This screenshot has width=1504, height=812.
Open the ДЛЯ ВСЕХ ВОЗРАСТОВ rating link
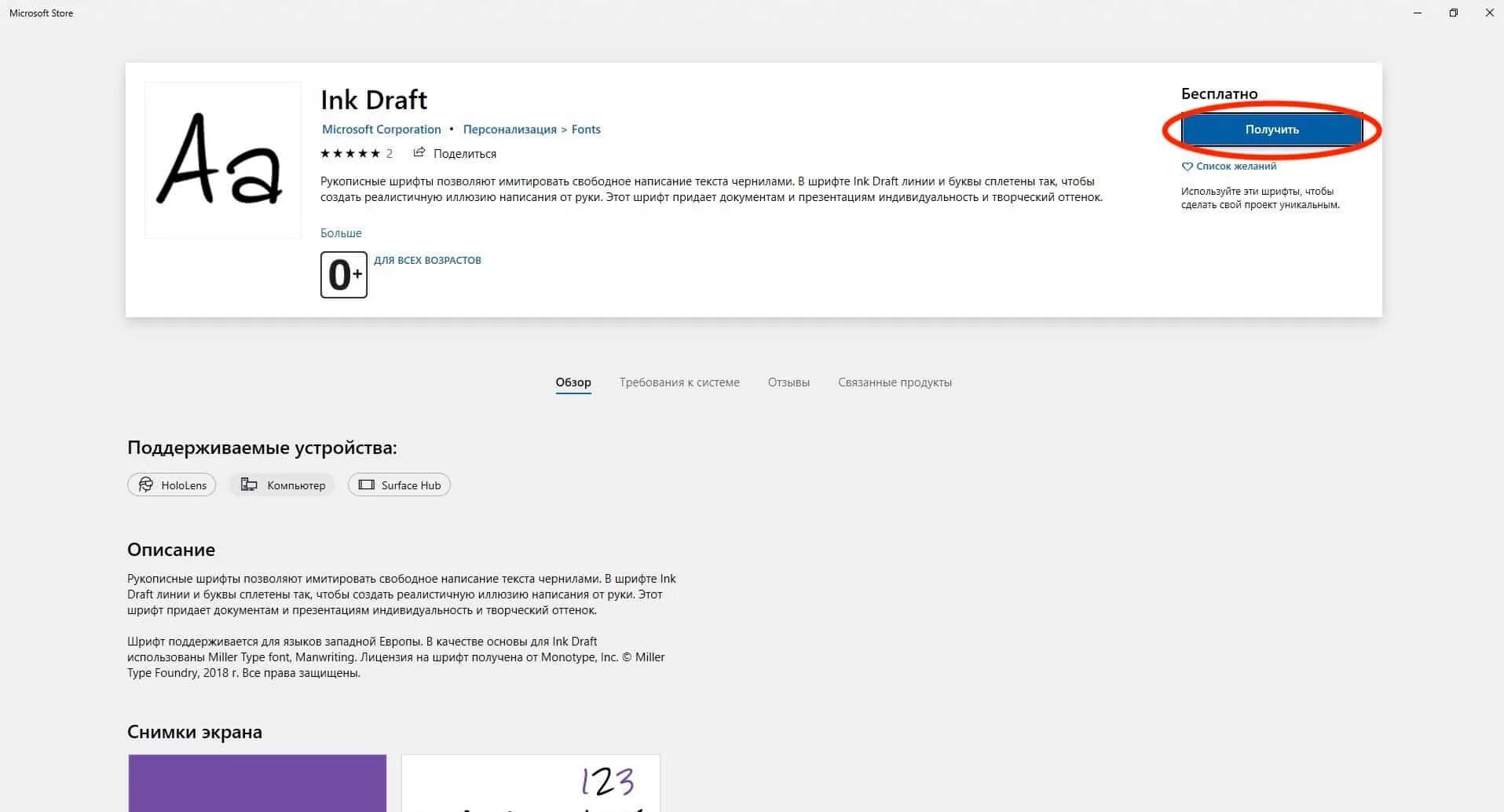coord(427,260)
